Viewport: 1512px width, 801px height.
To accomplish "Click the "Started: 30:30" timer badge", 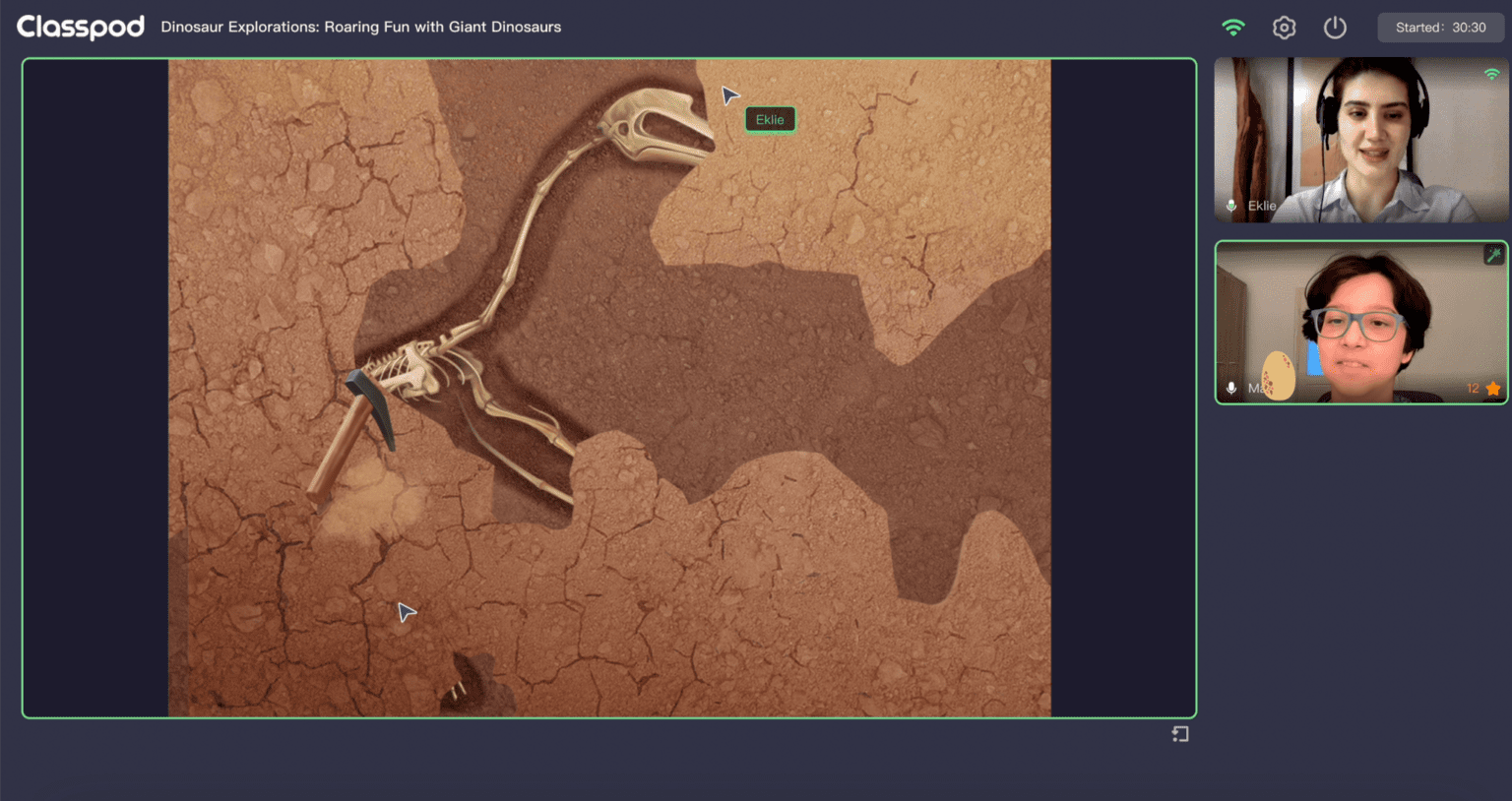I will 1440,28.
